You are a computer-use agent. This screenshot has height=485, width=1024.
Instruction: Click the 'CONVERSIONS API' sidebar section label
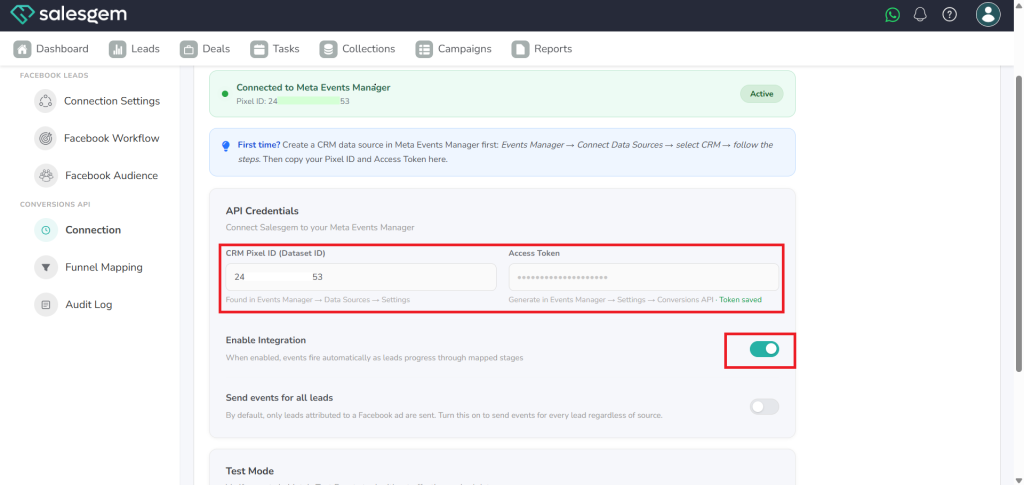coord(55,204)
